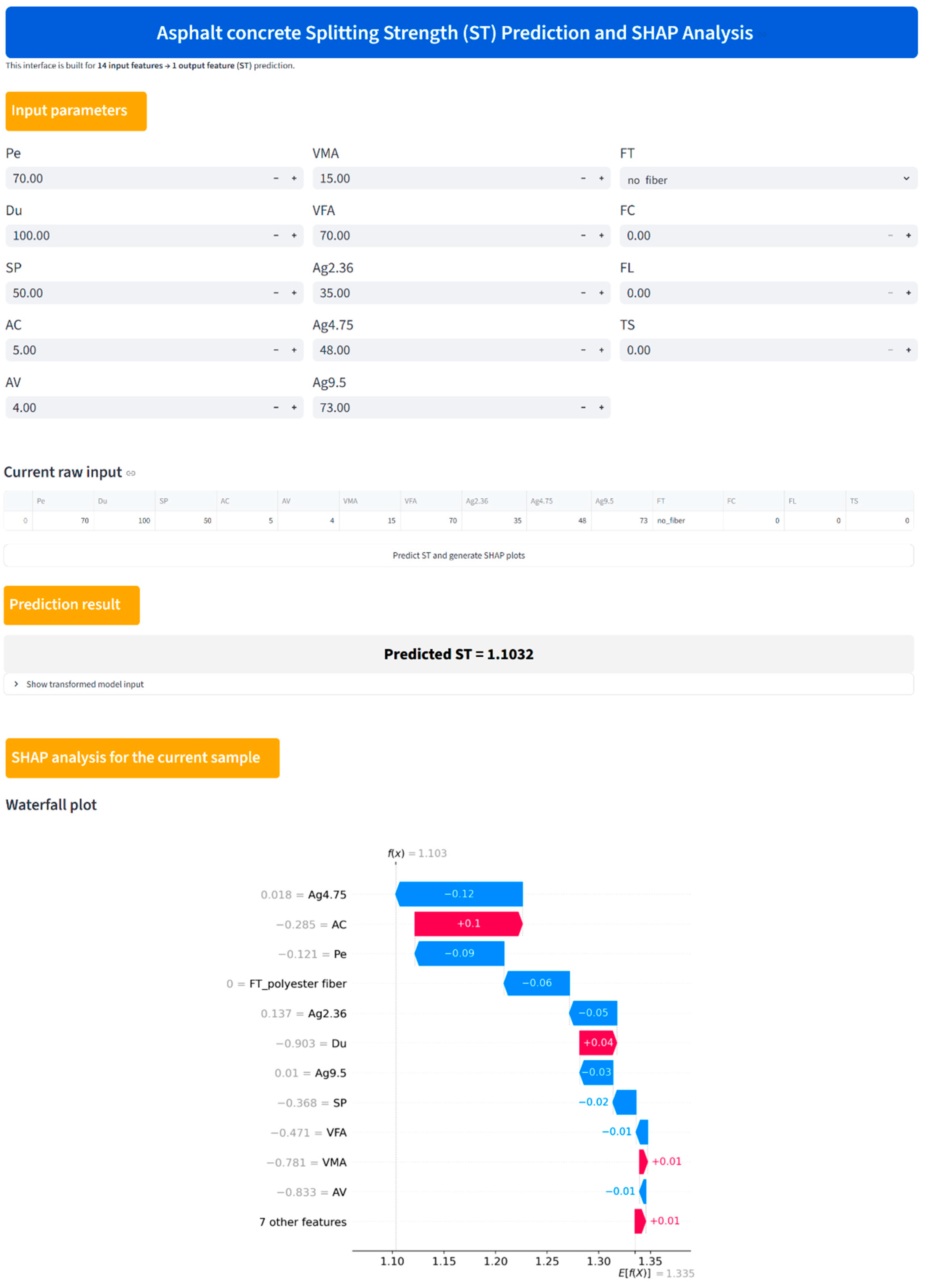Select the Pe column header in raw input table
The height and width of the screenshot is (1288, 925).
point(63,501)
